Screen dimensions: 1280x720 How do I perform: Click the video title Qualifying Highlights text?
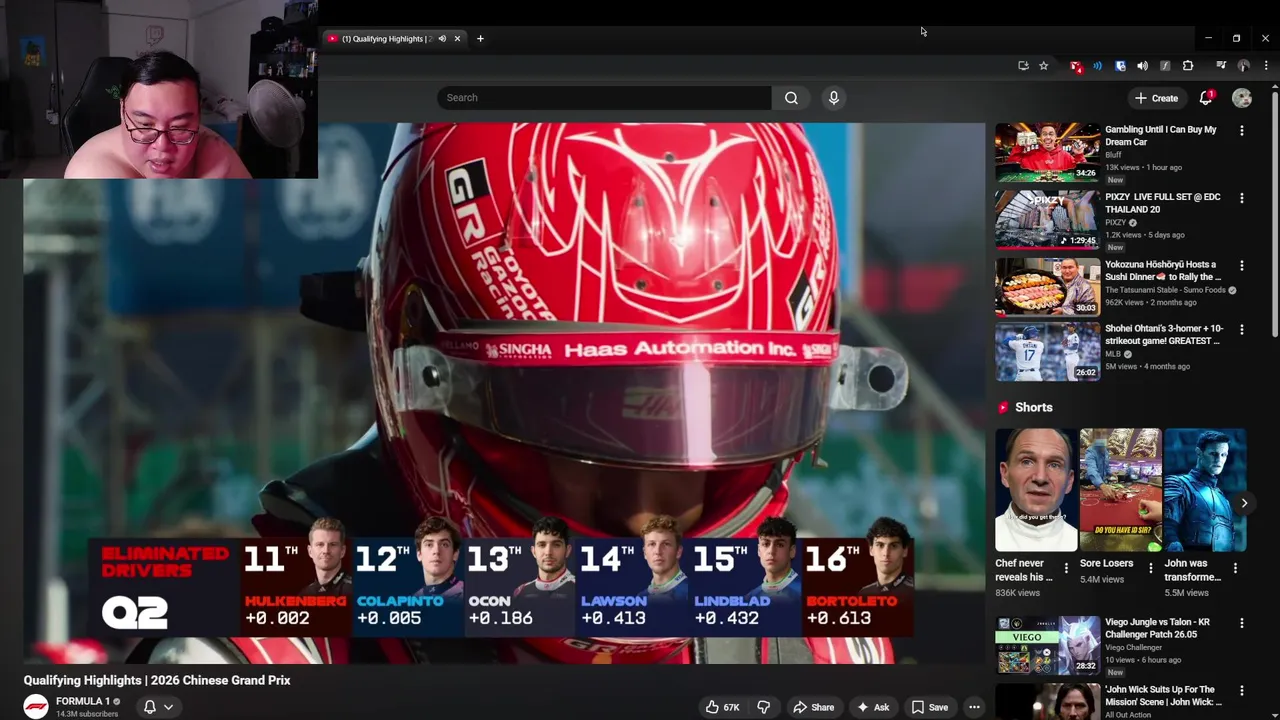(x=157, y=680)
